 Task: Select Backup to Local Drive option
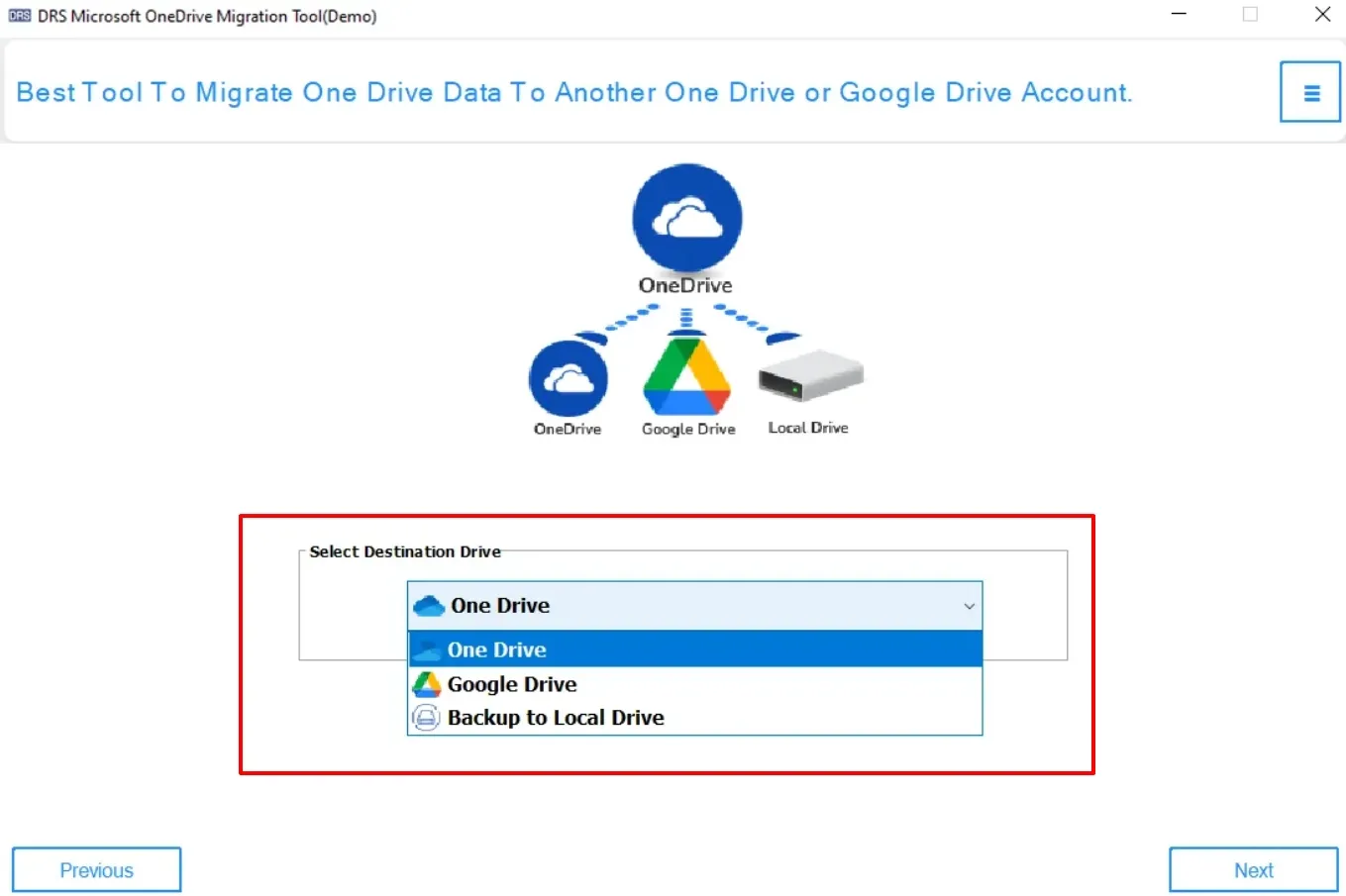(x=556, y=718)
